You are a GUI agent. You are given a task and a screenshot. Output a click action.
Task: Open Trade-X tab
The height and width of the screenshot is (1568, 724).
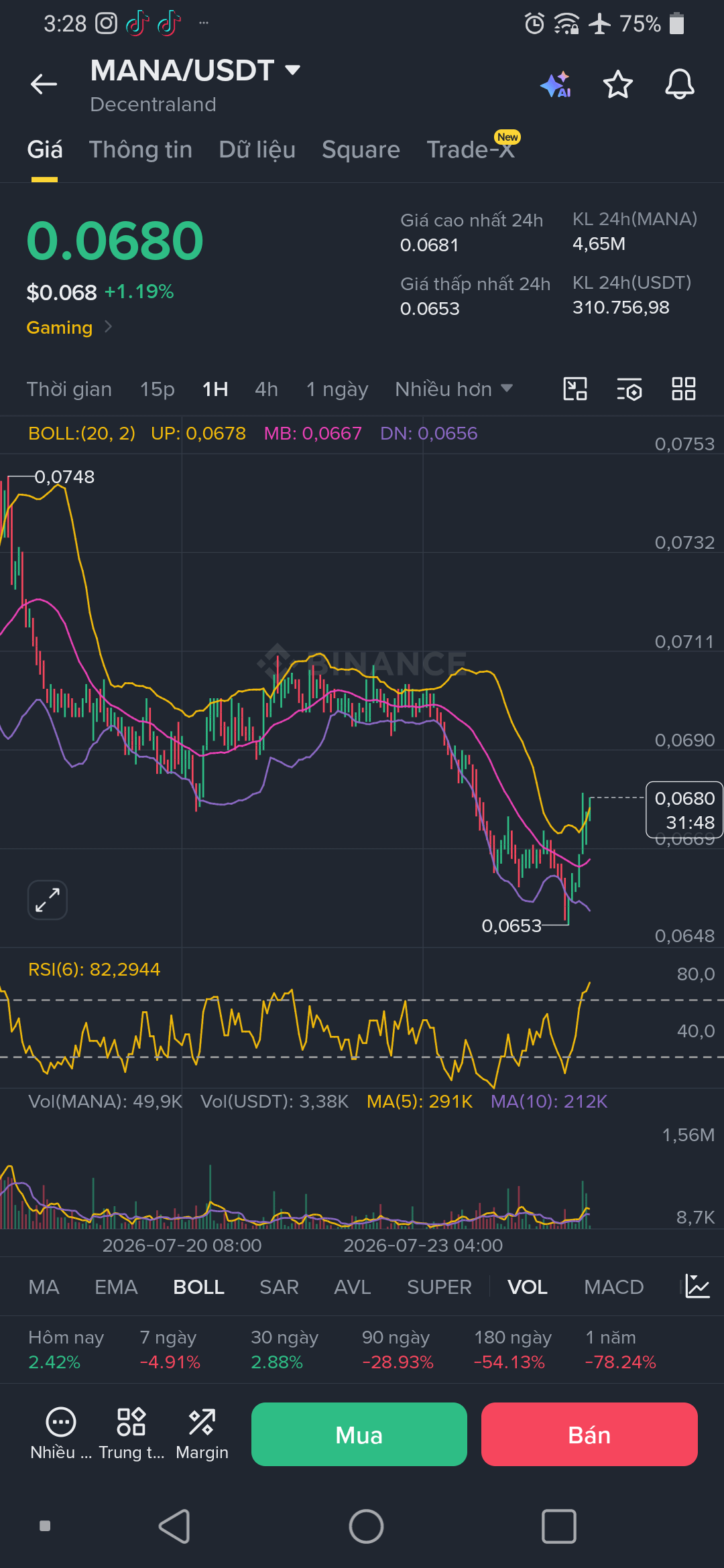point(471,149)
